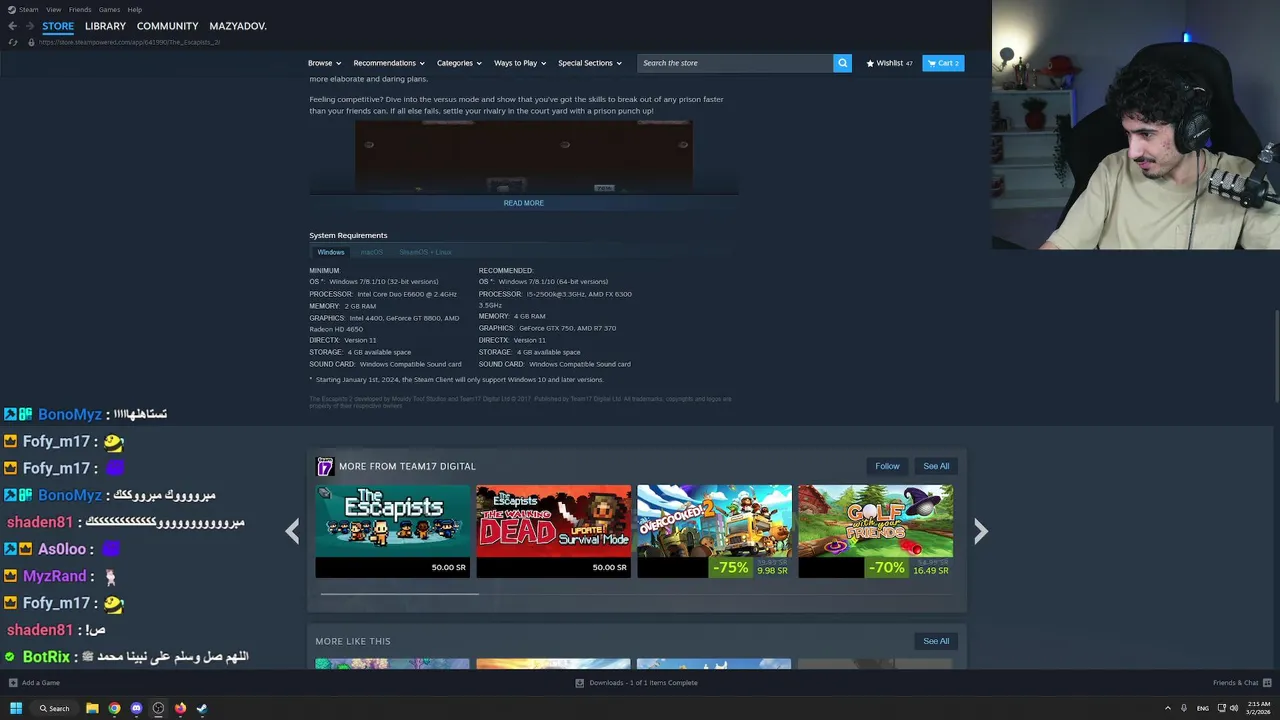This screenshot has height=720, width=1280.
Task: Follow Team17 Digital
Action: 887,466
